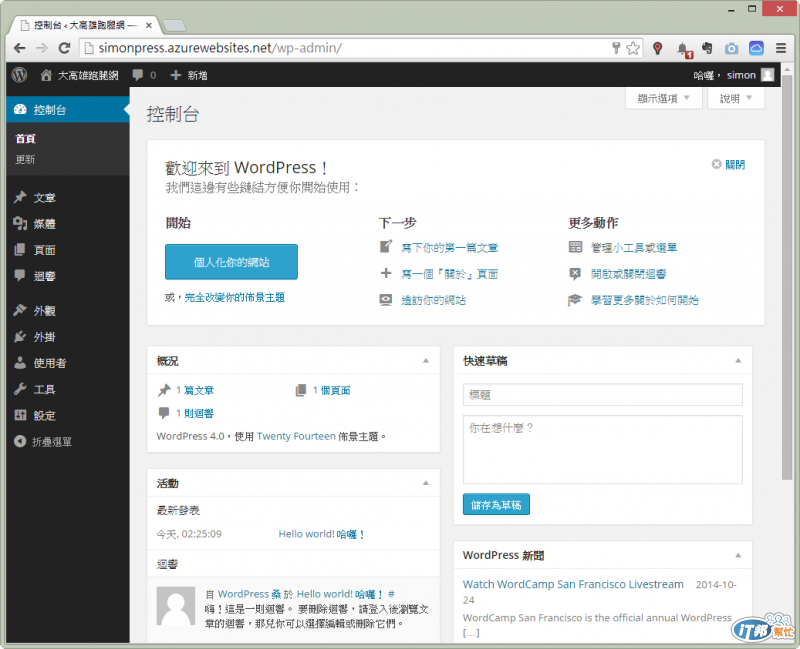Focus the 你在想什麼 draft textarea

pyautogui.click(x=603, y=450)
